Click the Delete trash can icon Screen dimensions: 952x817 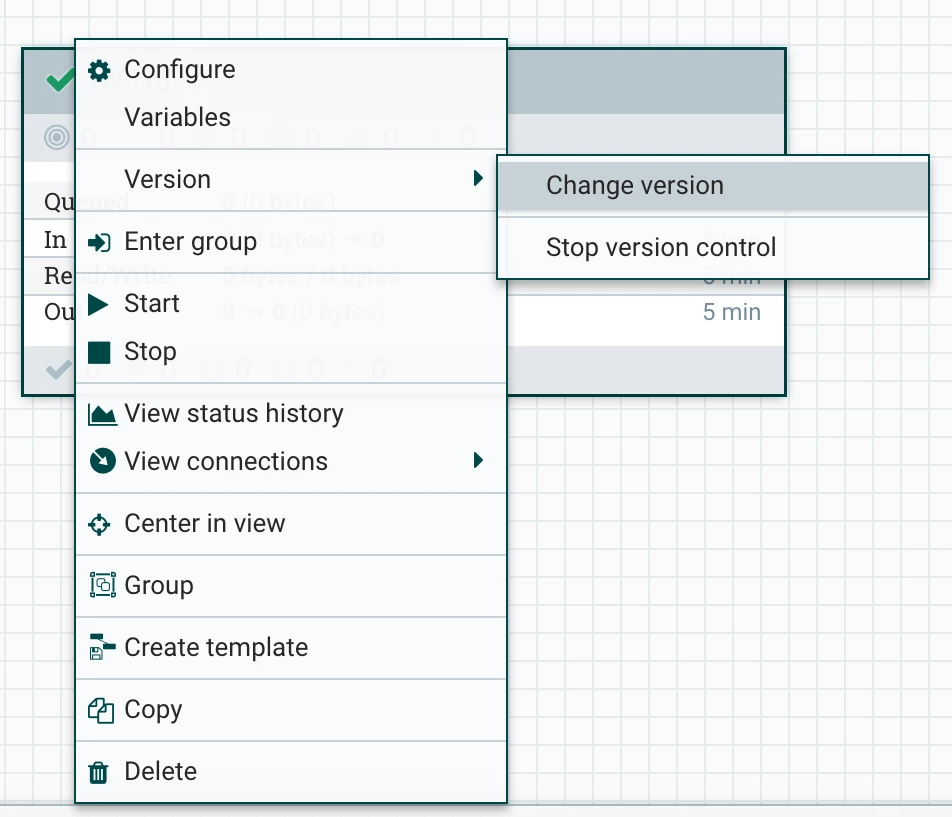click(98, 773)
